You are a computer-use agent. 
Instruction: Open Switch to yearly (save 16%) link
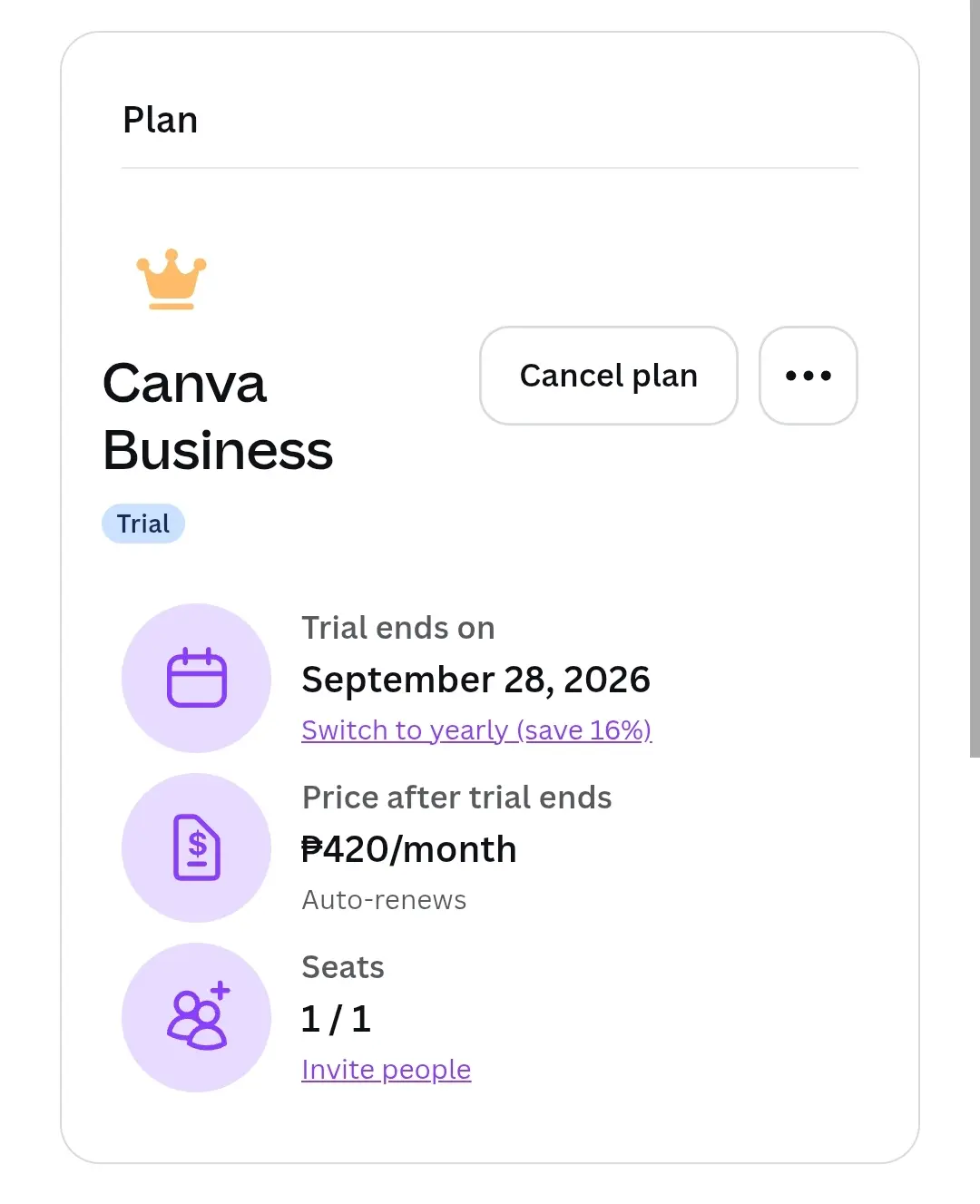476,730
